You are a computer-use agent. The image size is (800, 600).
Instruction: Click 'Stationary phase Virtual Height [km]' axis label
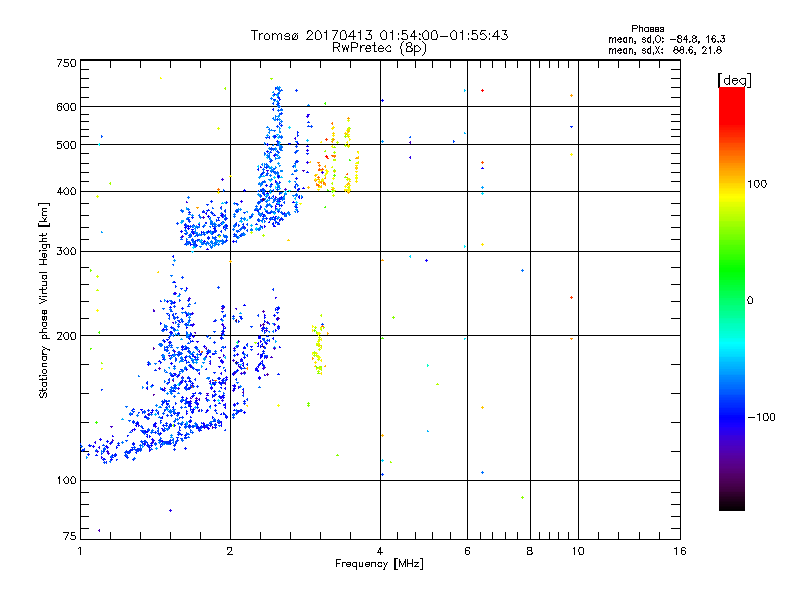(x=43, y=301)
